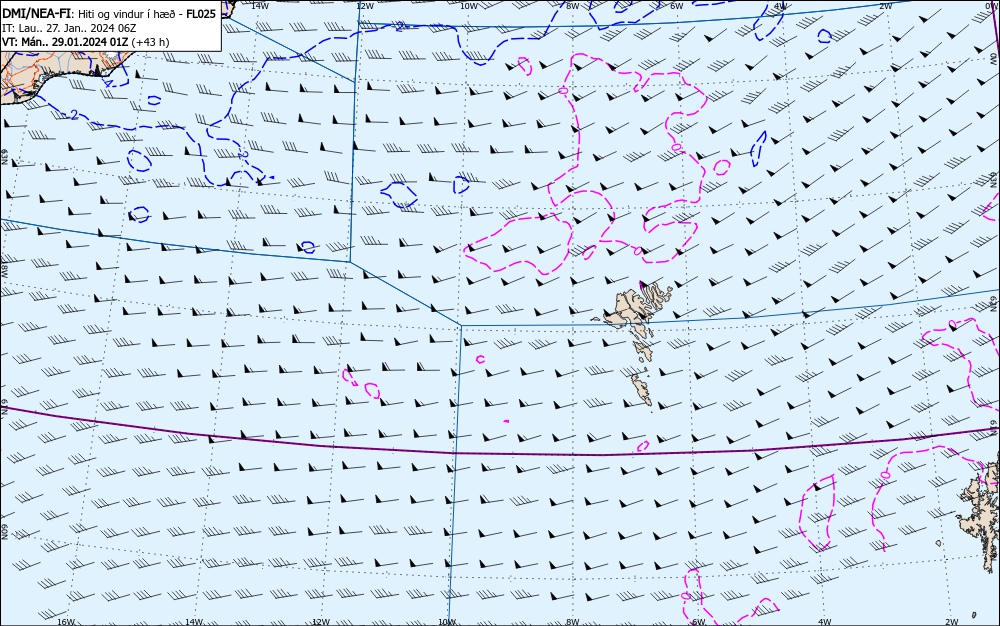The width and height of the screenshot is (1000, 626).
Task: Click the 4W label on the bottom axis
Action: pyautogui.click(x=825, y=622)
